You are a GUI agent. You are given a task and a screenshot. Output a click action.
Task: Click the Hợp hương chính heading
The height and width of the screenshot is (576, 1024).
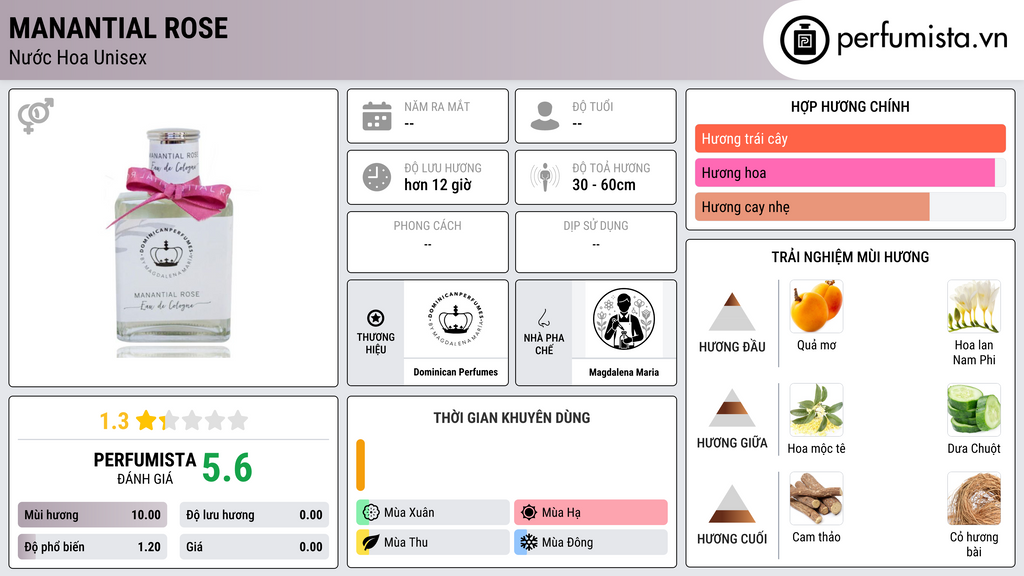coord(850,106)
